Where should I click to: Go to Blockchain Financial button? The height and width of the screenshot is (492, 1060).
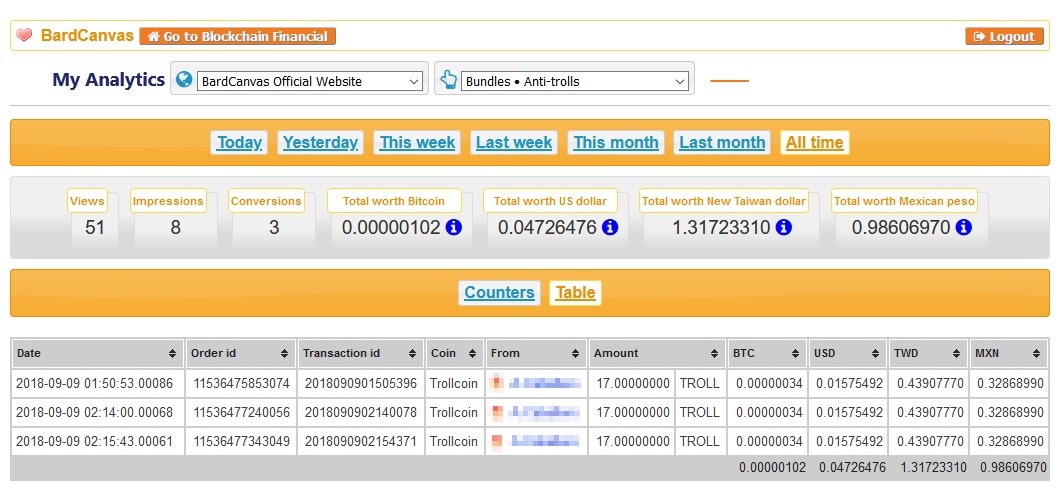click(x=237, y=36)
